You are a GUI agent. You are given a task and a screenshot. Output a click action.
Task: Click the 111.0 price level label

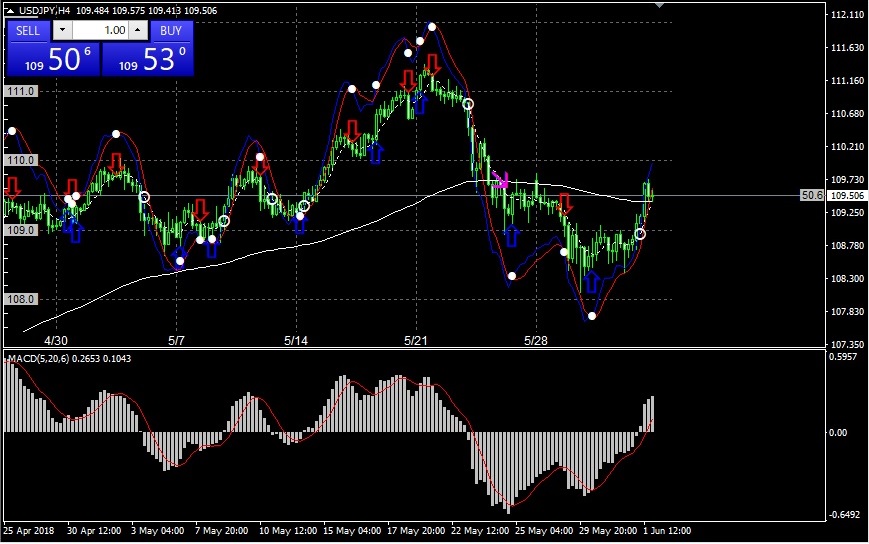pos(21,91)
